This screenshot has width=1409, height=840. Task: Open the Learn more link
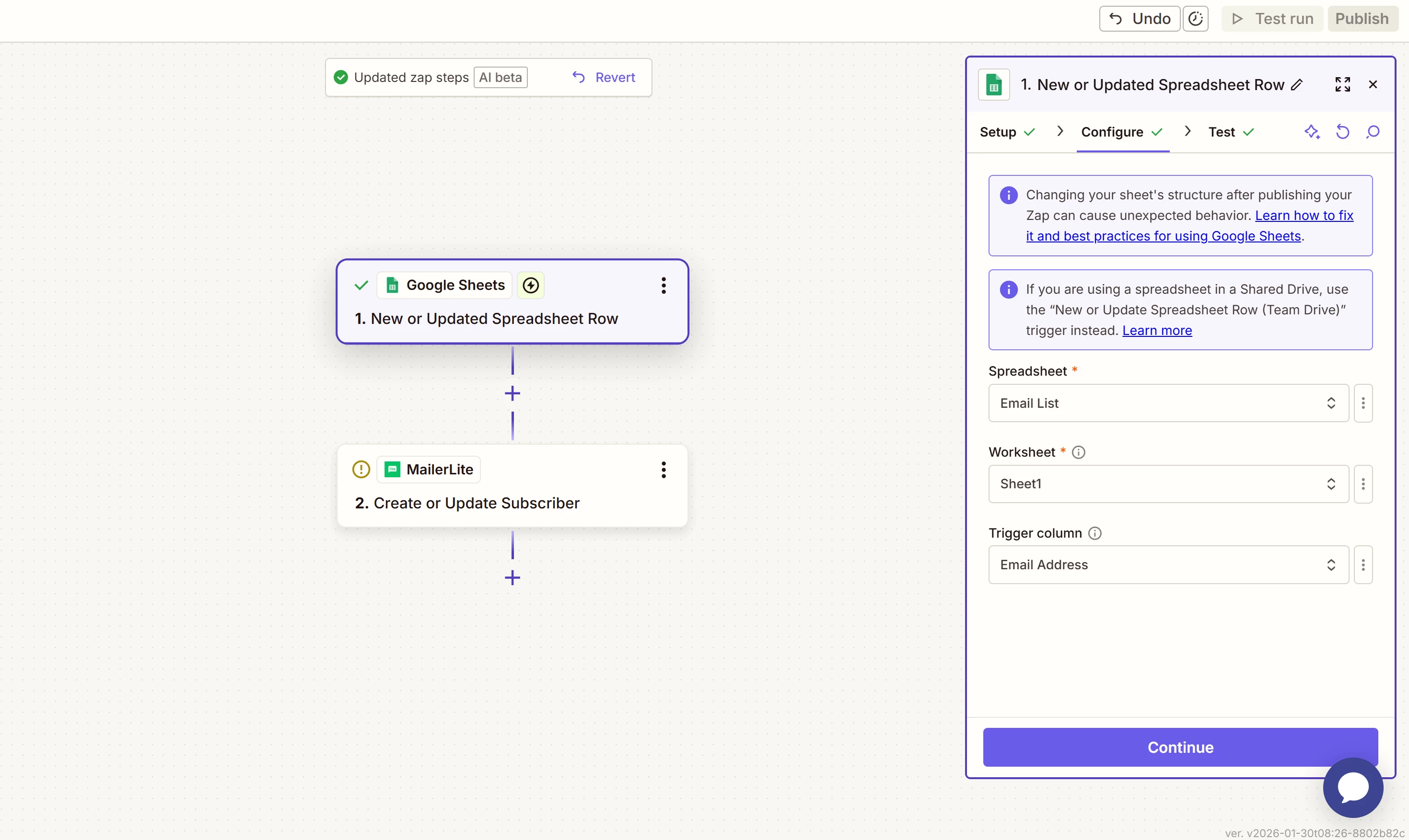point(1156,331)
